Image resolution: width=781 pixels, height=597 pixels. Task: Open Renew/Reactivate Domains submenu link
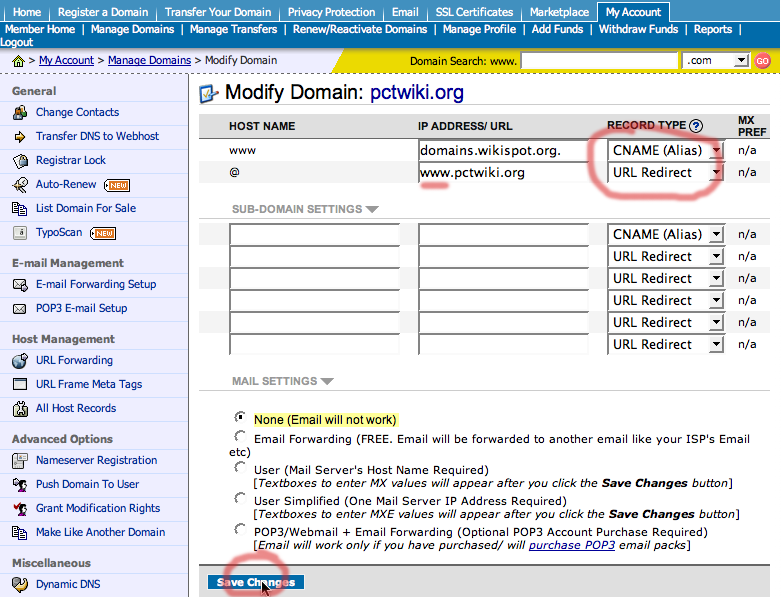360,29
